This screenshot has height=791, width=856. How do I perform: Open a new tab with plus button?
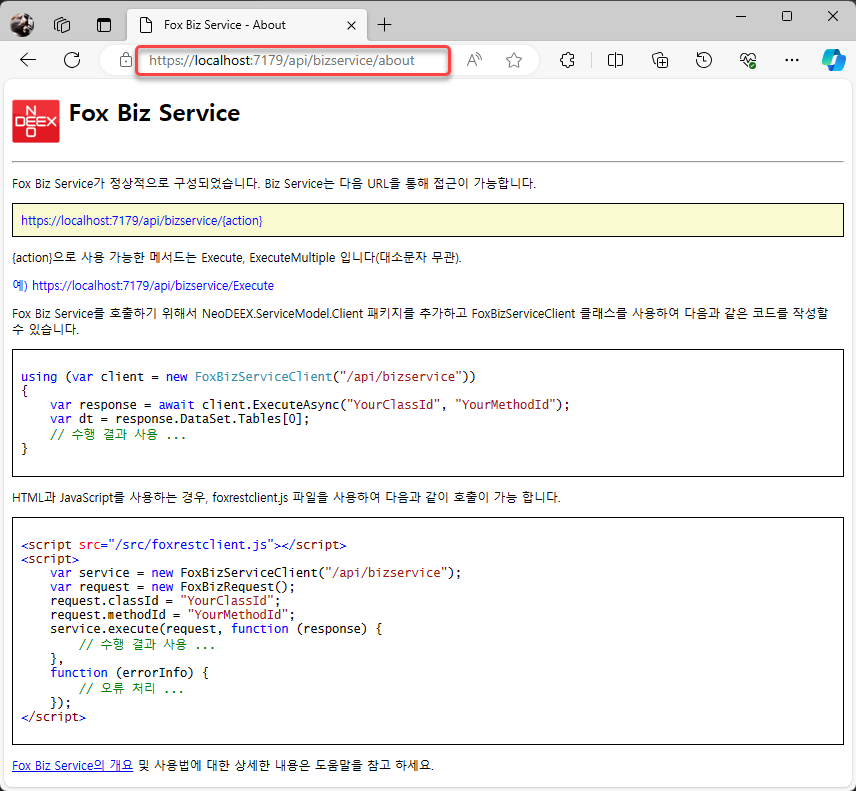(x=384, y=25)
